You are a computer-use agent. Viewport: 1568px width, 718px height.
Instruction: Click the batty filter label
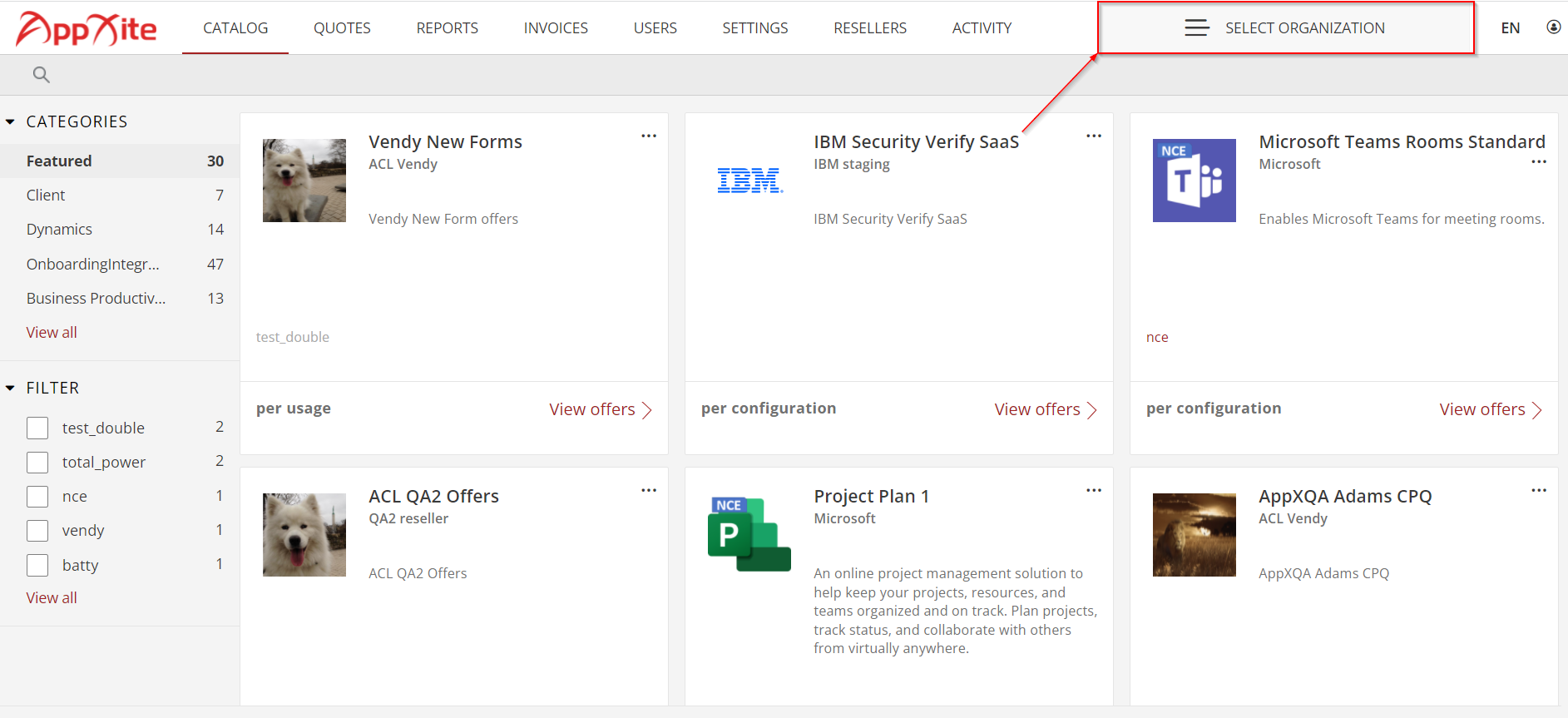coord(81,565)
